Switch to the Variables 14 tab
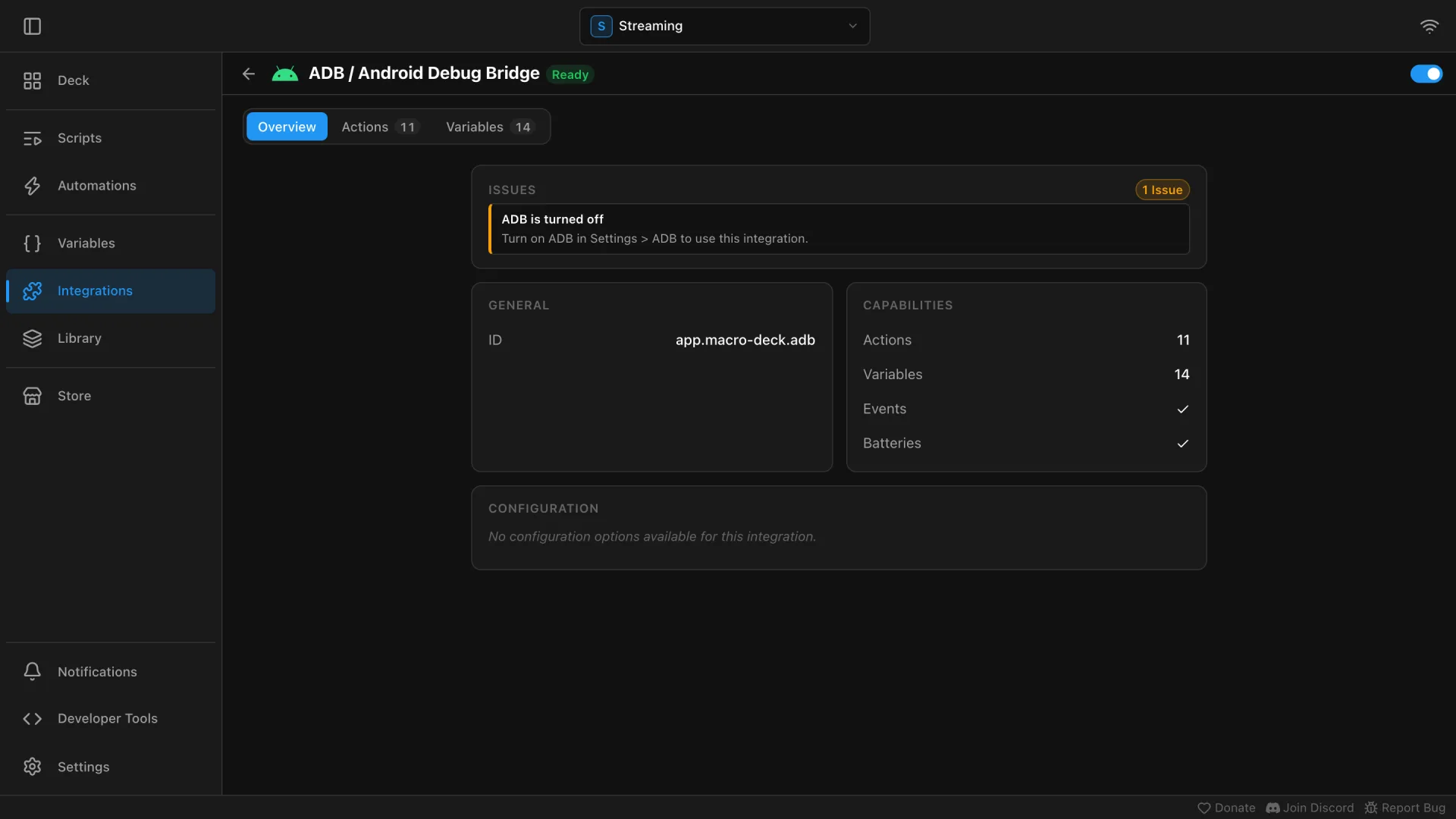The width and height of the screenshot is (1456, 819). (x=490, y=127)
